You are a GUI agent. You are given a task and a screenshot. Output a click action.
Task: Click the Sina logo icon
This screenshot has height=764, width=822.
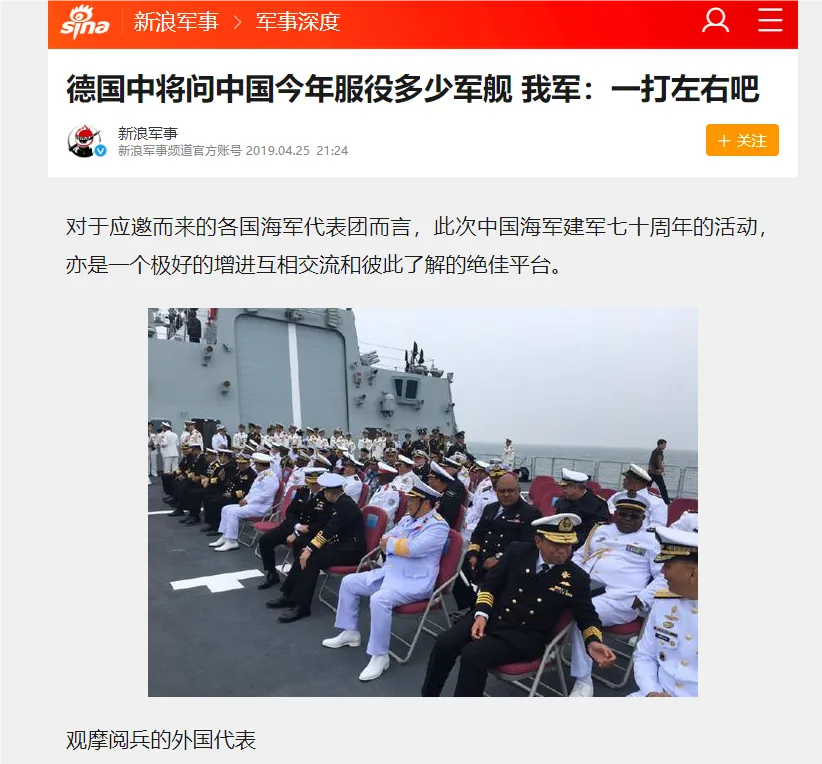(x=84, y=23)
